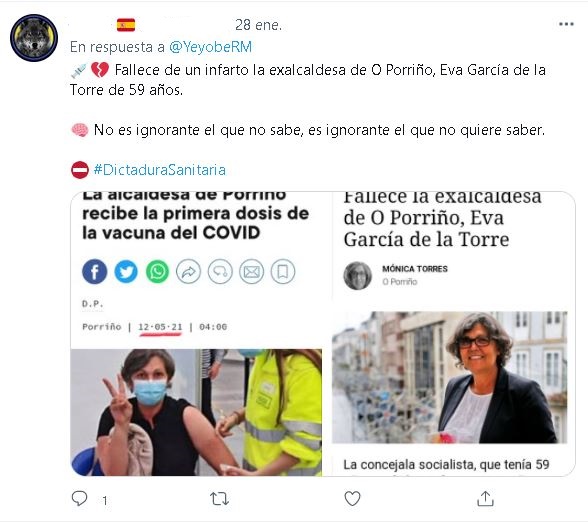Click the bookmark save icon in article
Image resolution: width=588 pixels, height=522 pixels.
tap(283, 271)
